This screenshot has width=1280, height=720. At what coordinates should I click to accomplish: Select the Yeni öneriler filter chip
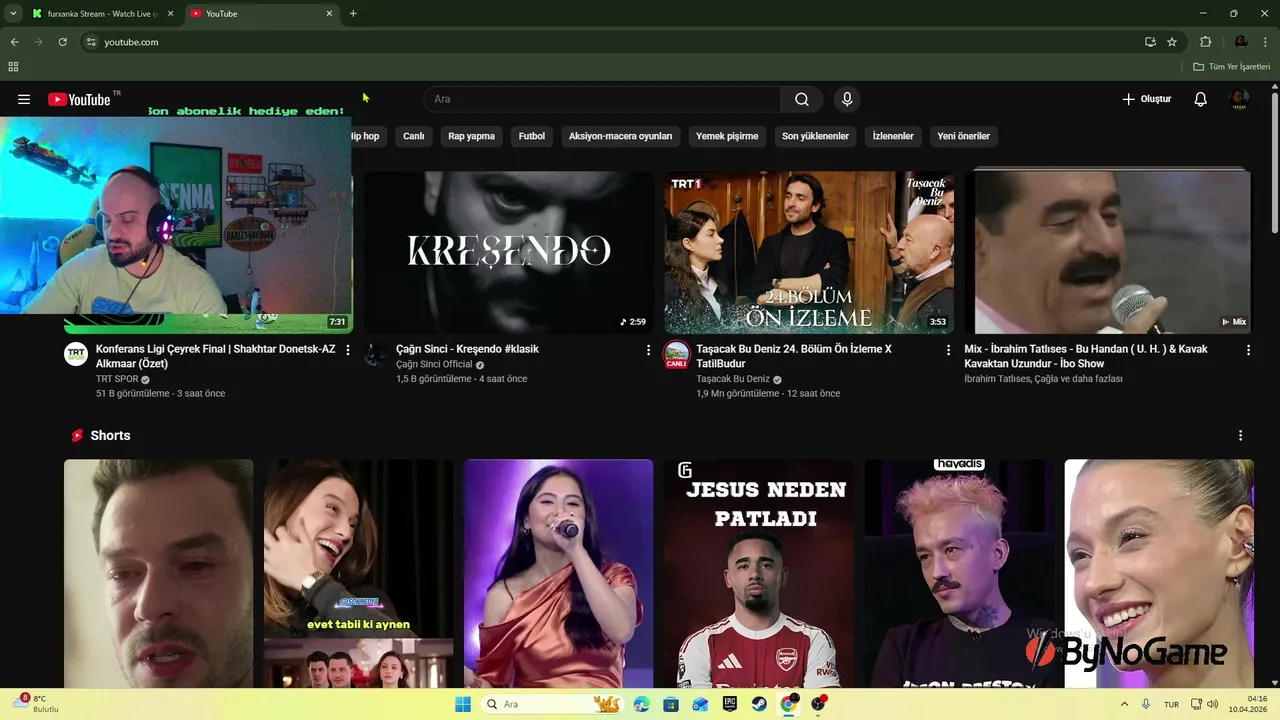pyautogui.click(x=963, y=136)
